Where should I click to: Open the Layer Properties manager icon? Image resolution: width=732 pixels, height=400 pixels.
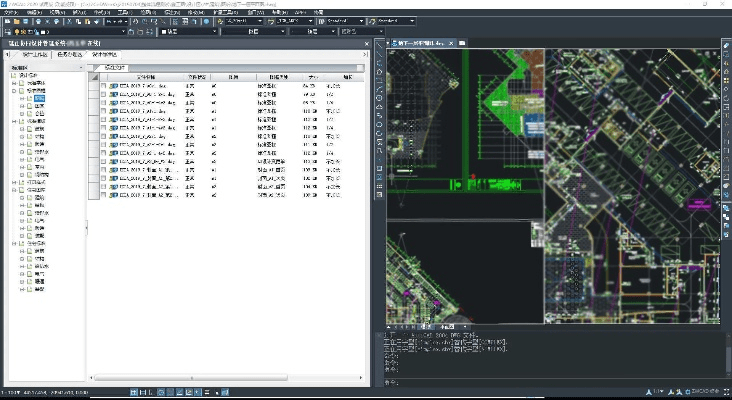[8, 32]
